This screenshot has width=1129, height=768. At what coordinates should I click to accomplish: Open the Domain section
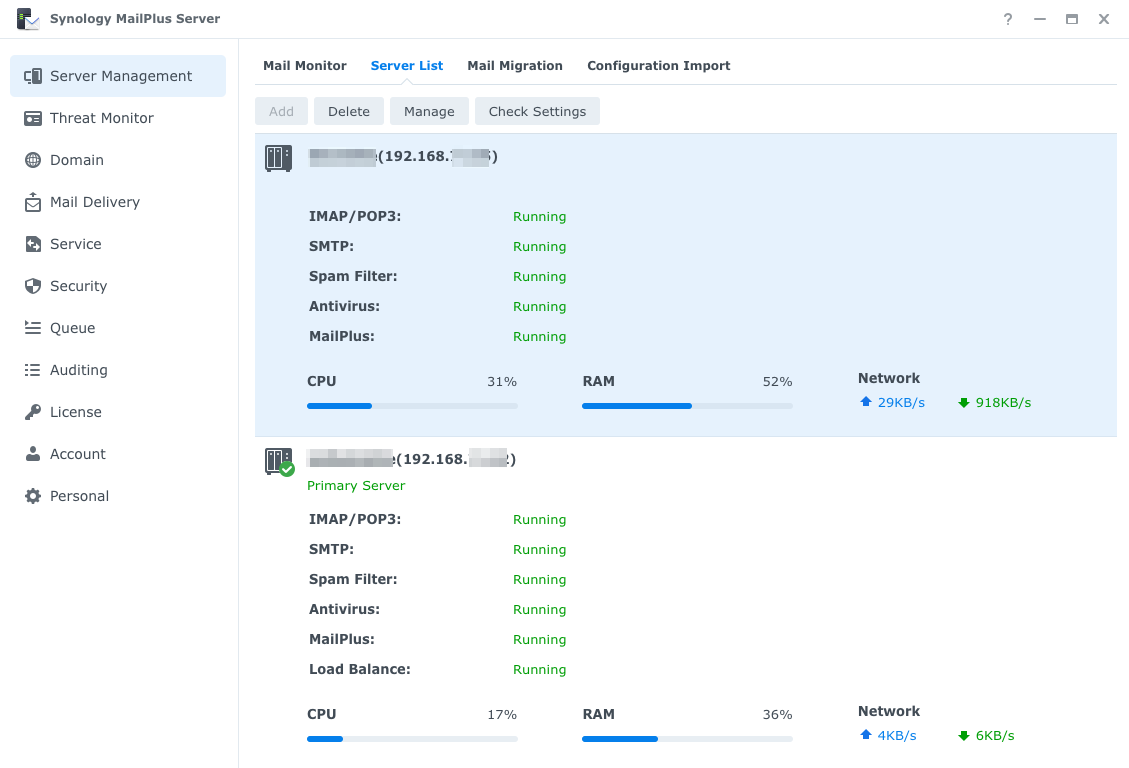coord(76,160)
